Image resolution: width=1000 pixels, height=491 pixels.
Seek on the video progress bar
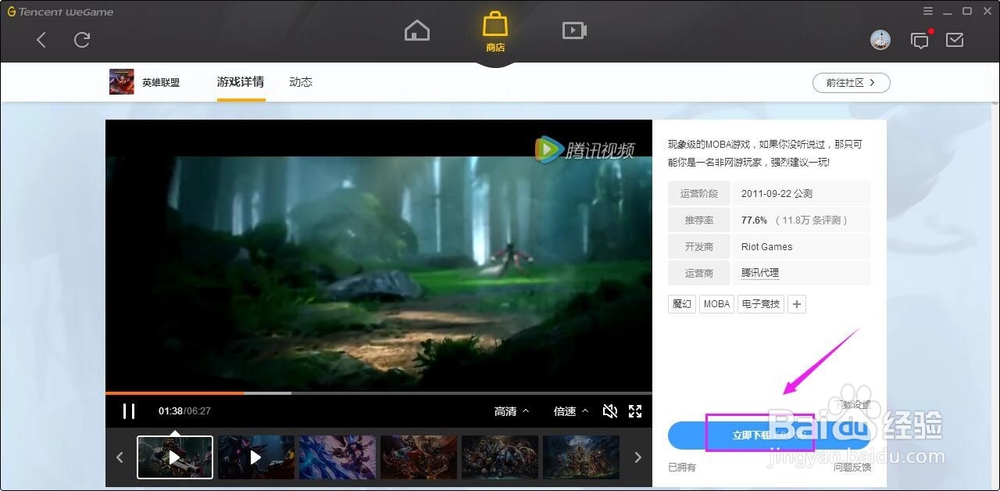(x=379, y=393)
